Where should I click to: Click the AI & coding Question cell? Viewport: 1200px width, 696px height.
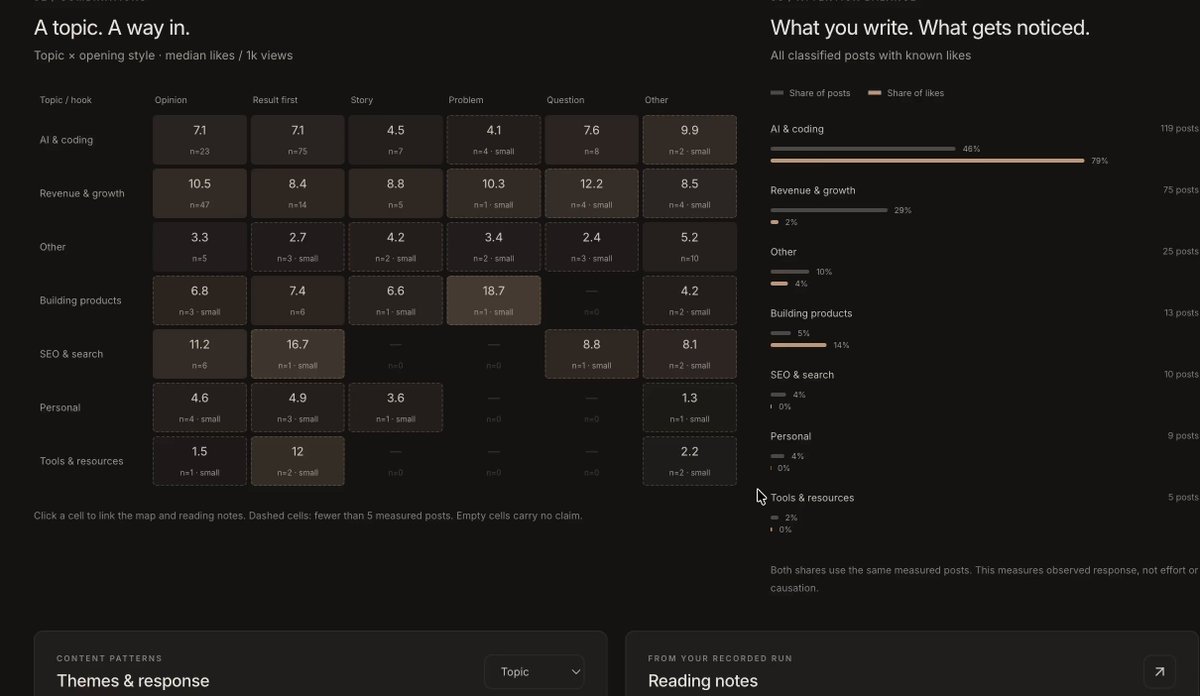pos(592,140)
